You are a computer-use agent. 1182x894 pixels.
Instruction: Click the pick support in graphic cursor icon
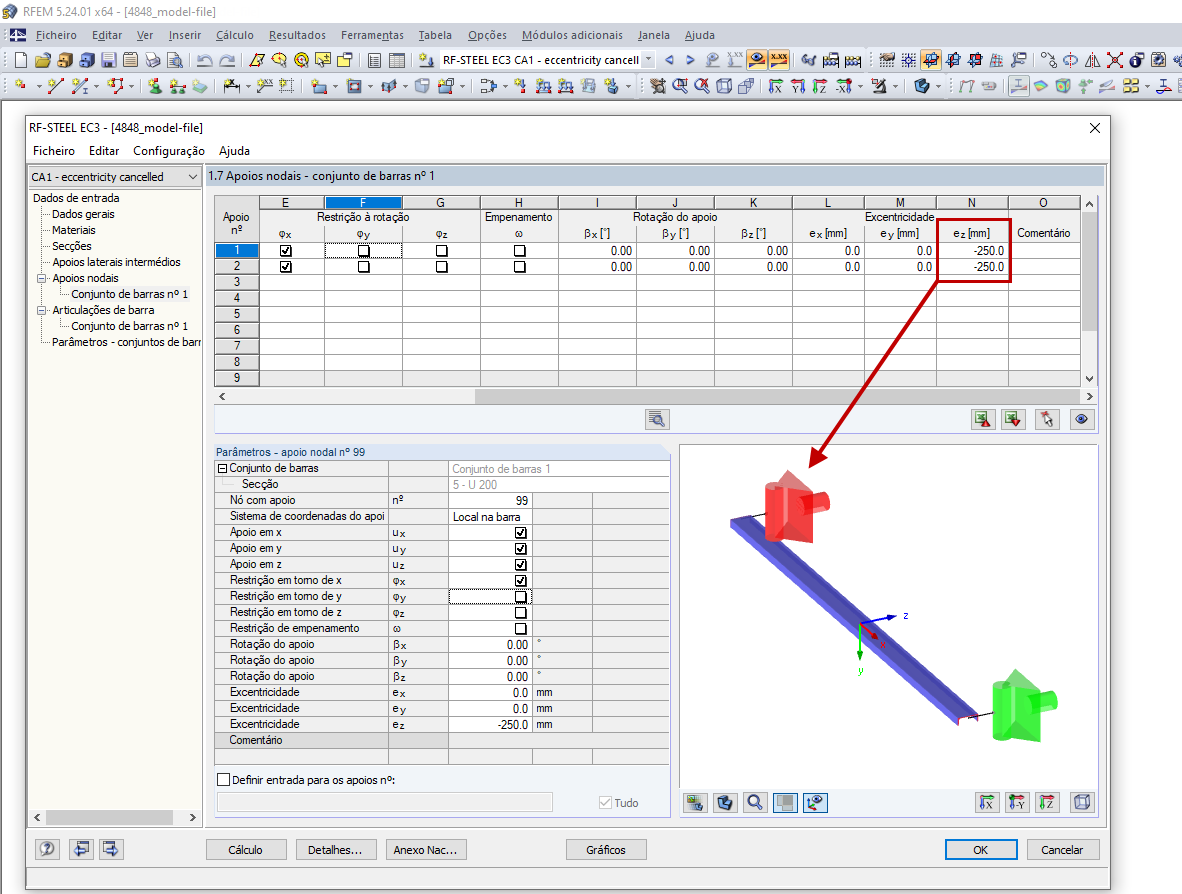1047,420
